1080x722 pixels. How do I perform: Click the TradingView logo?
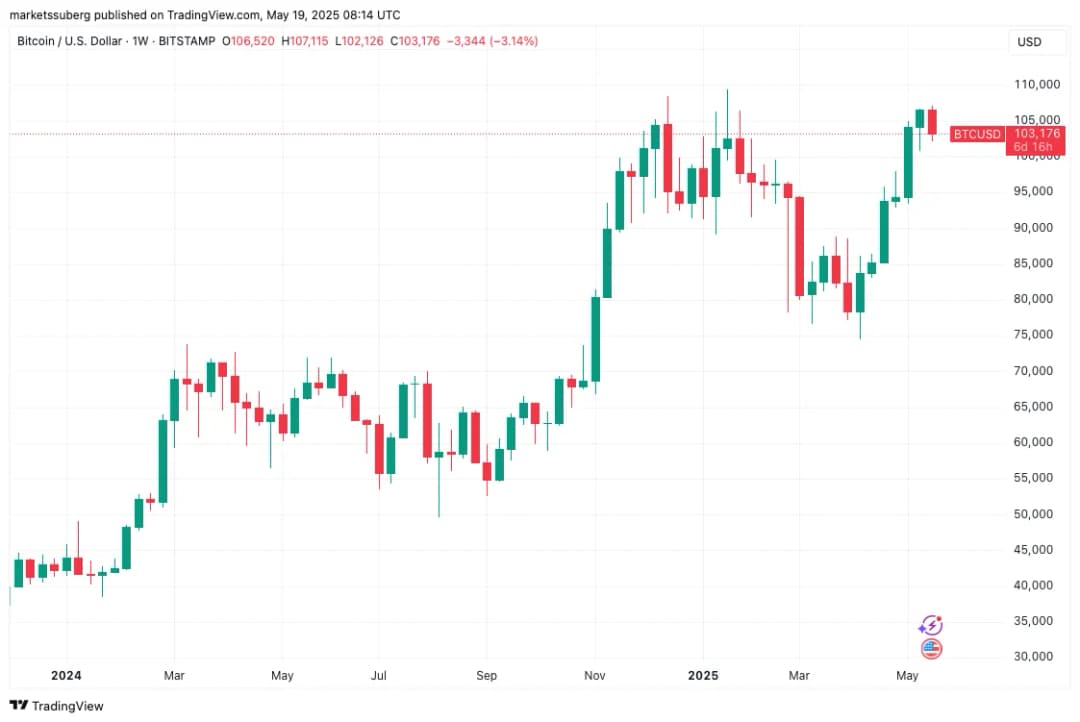tap(56, 705)
